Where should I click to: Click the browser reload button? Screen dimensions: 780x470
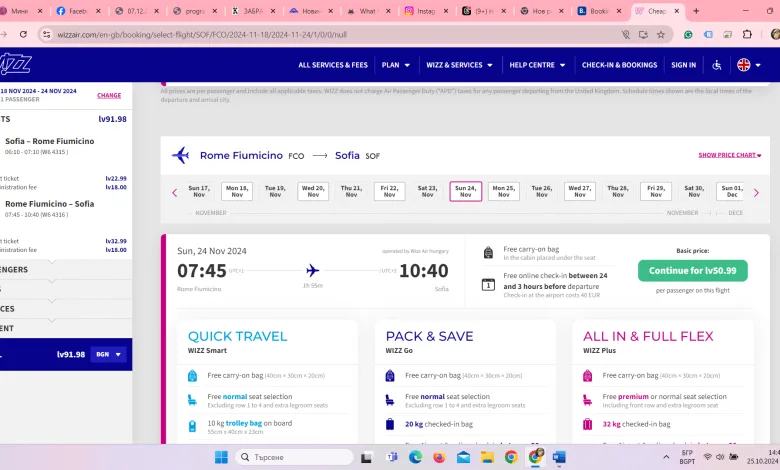23,34
